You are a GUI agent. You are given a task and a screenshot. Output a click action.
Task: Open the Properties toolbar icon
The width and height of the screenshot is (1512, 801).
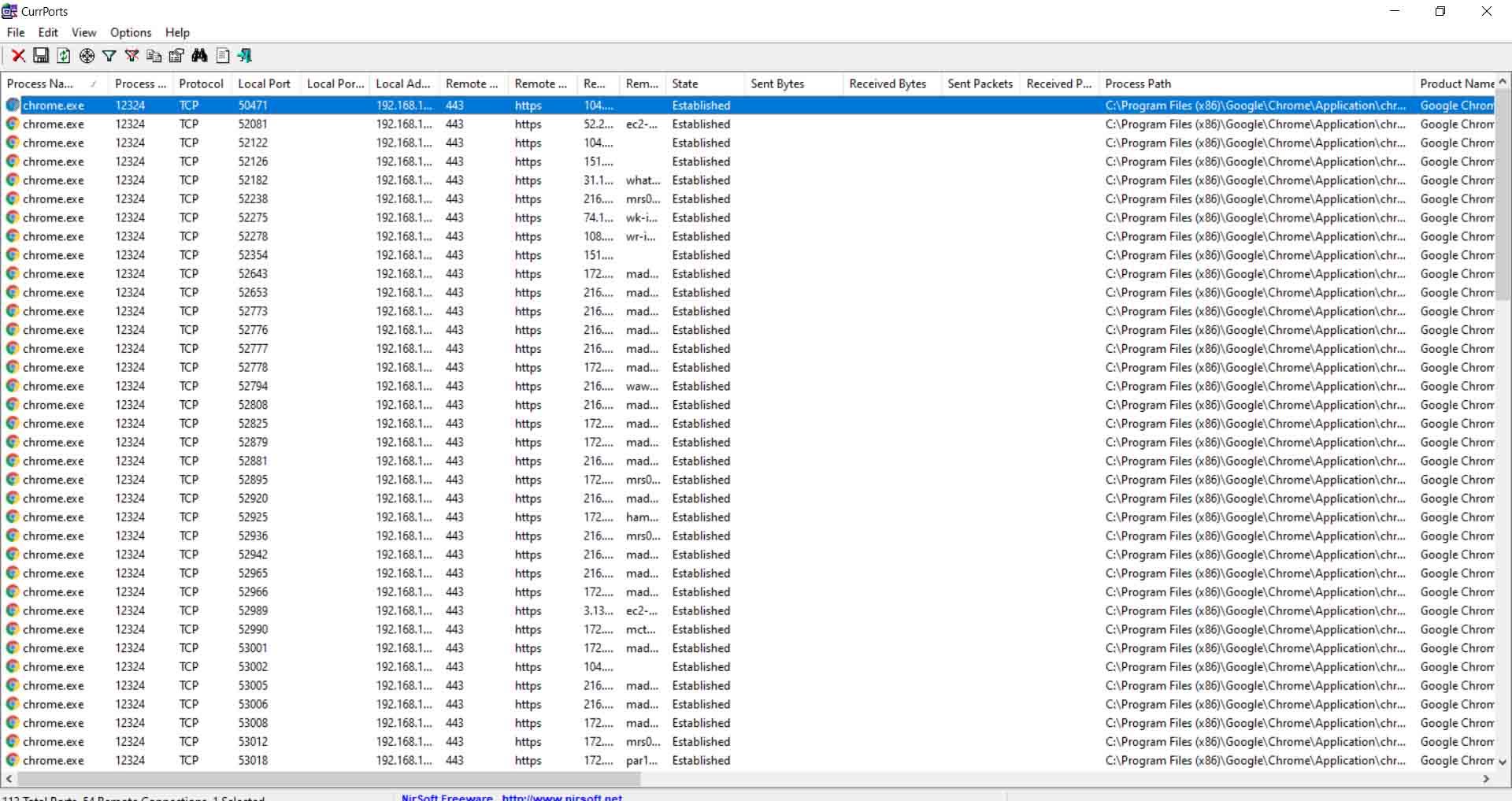click(x=176, y=55)
